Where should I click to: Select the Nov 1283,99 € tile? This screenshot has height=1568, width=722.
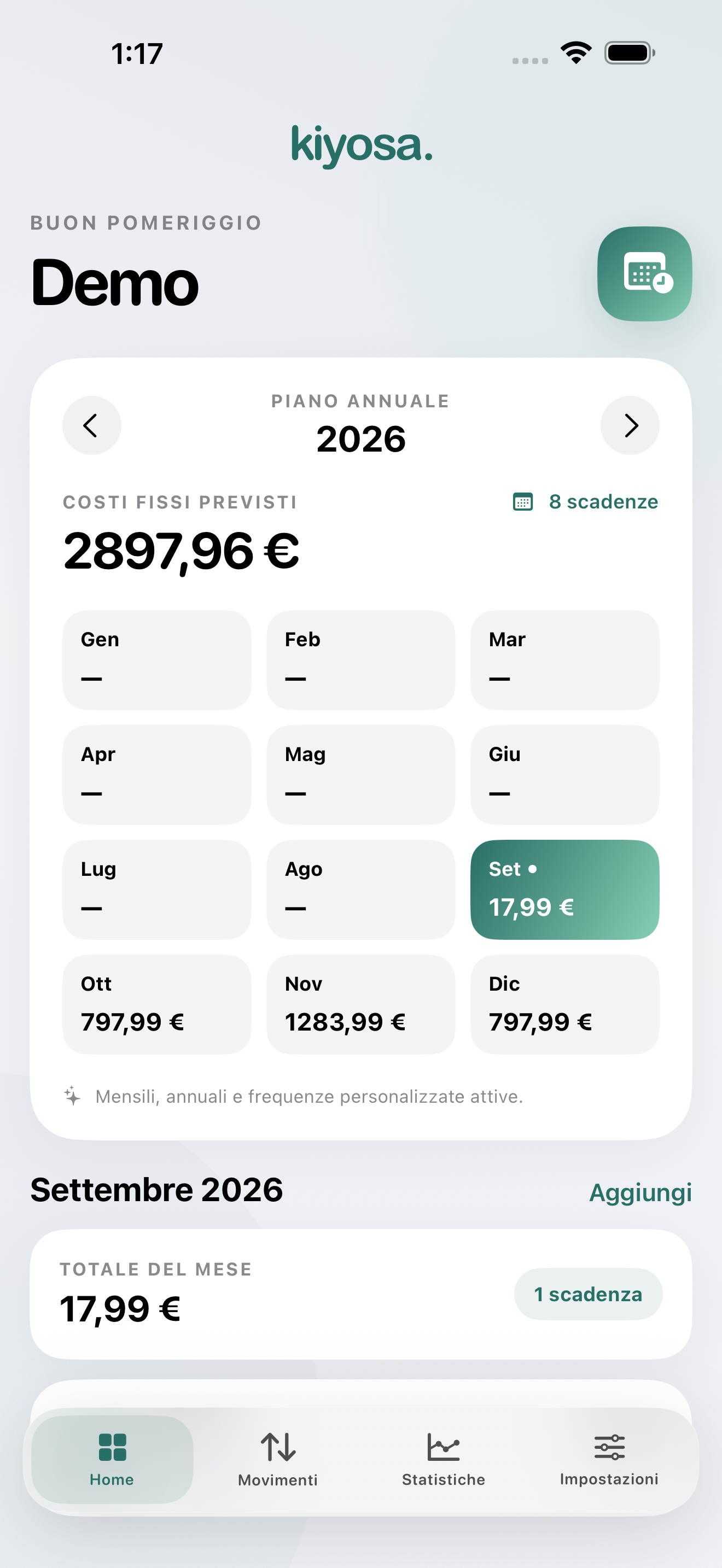pos(361,1004)
